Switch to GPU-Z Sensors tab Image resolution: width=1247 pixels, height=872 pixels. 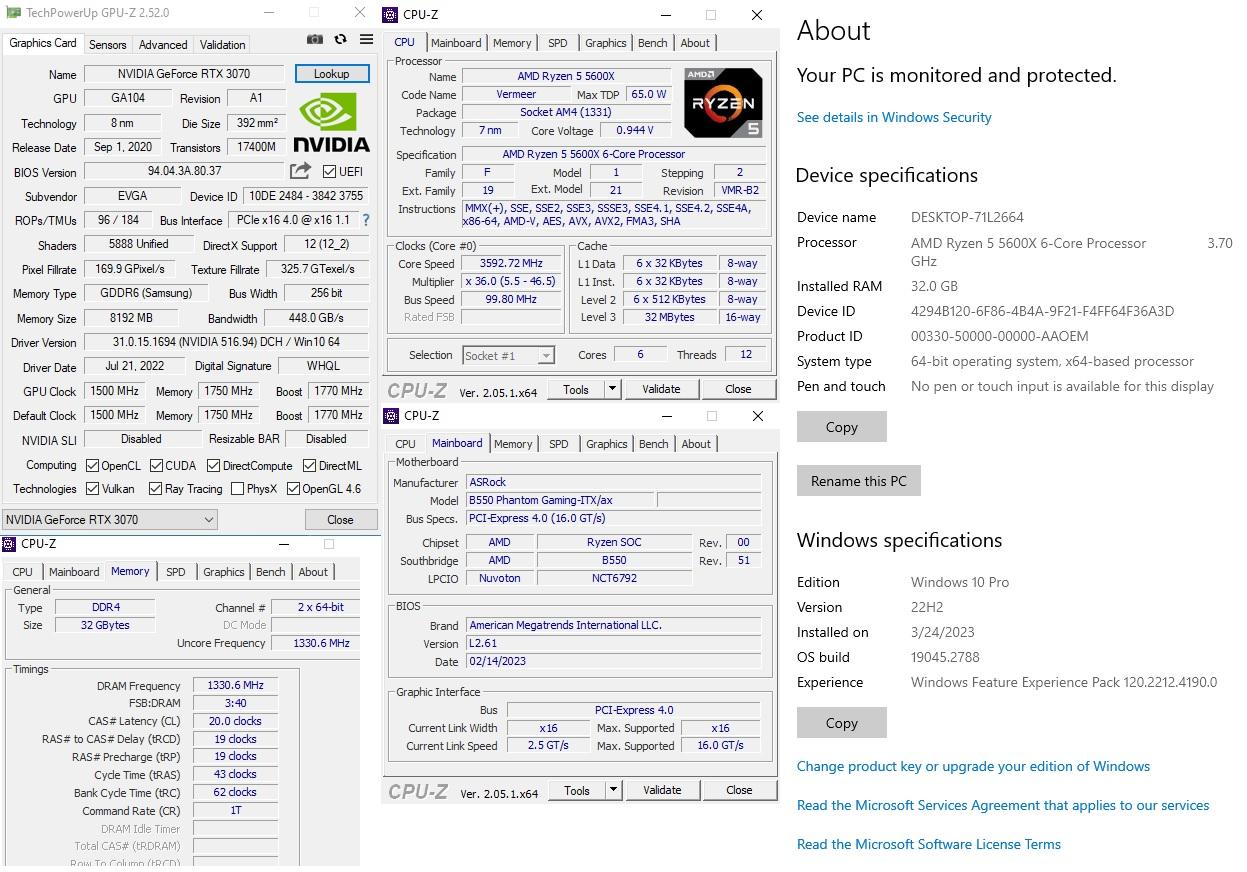pyautogui.click(x=107, y=44)
